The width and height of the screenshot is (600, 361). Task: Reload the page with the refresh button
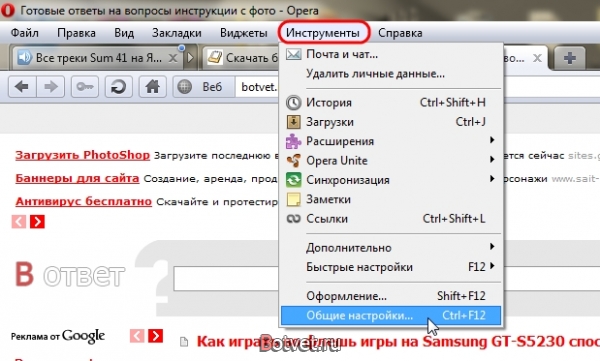tap(119, 87)
